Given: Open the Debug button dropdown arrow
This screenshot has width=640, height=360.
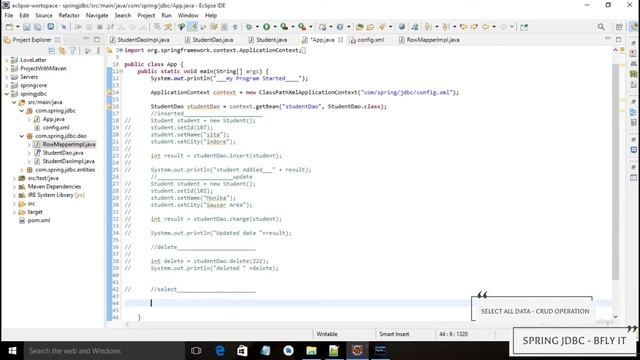Looking at the screenshot, I should point(257,27).
